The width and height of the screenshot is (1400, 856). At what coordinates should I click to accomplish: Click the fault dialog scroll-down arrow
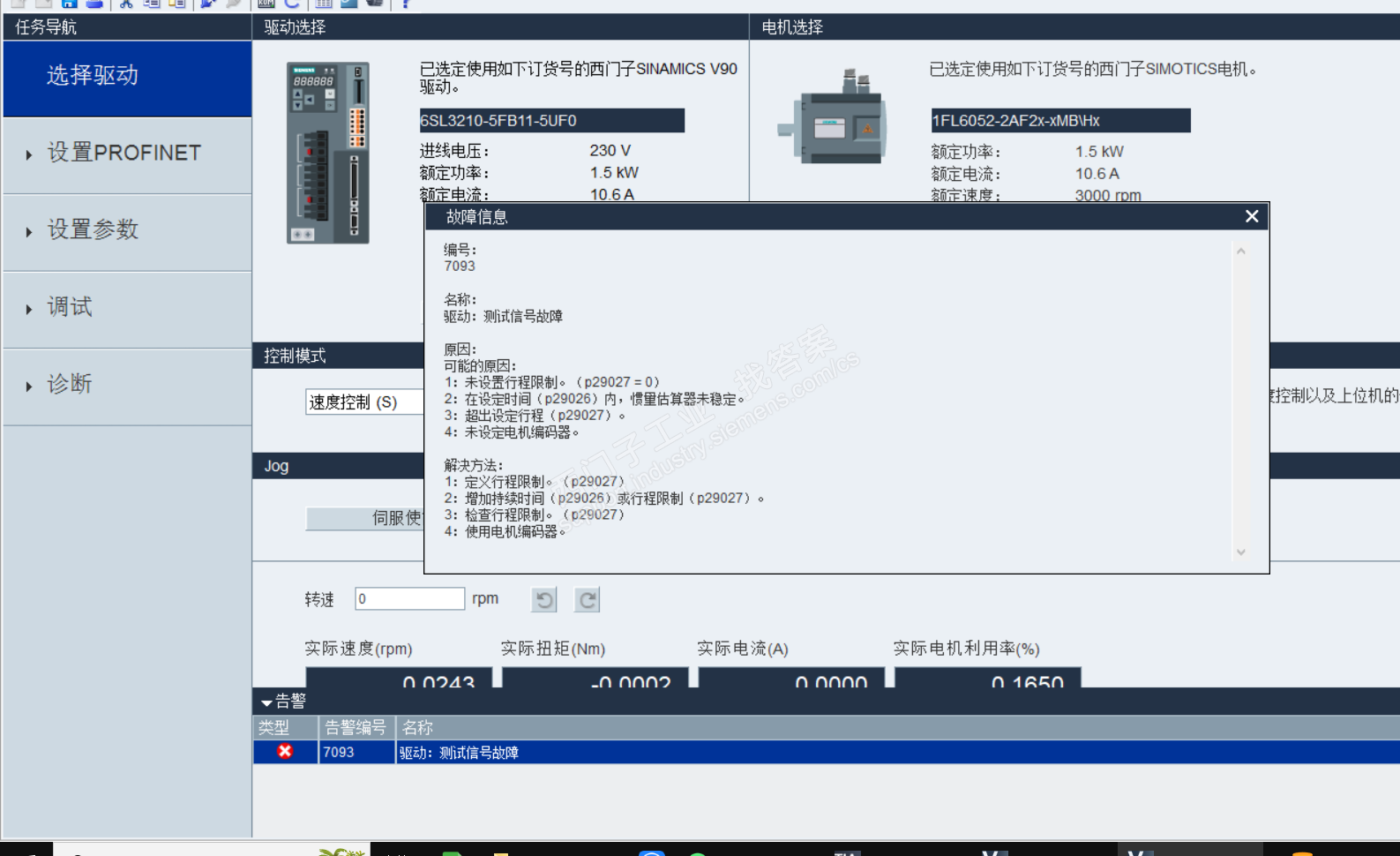tap(1241, 552)
